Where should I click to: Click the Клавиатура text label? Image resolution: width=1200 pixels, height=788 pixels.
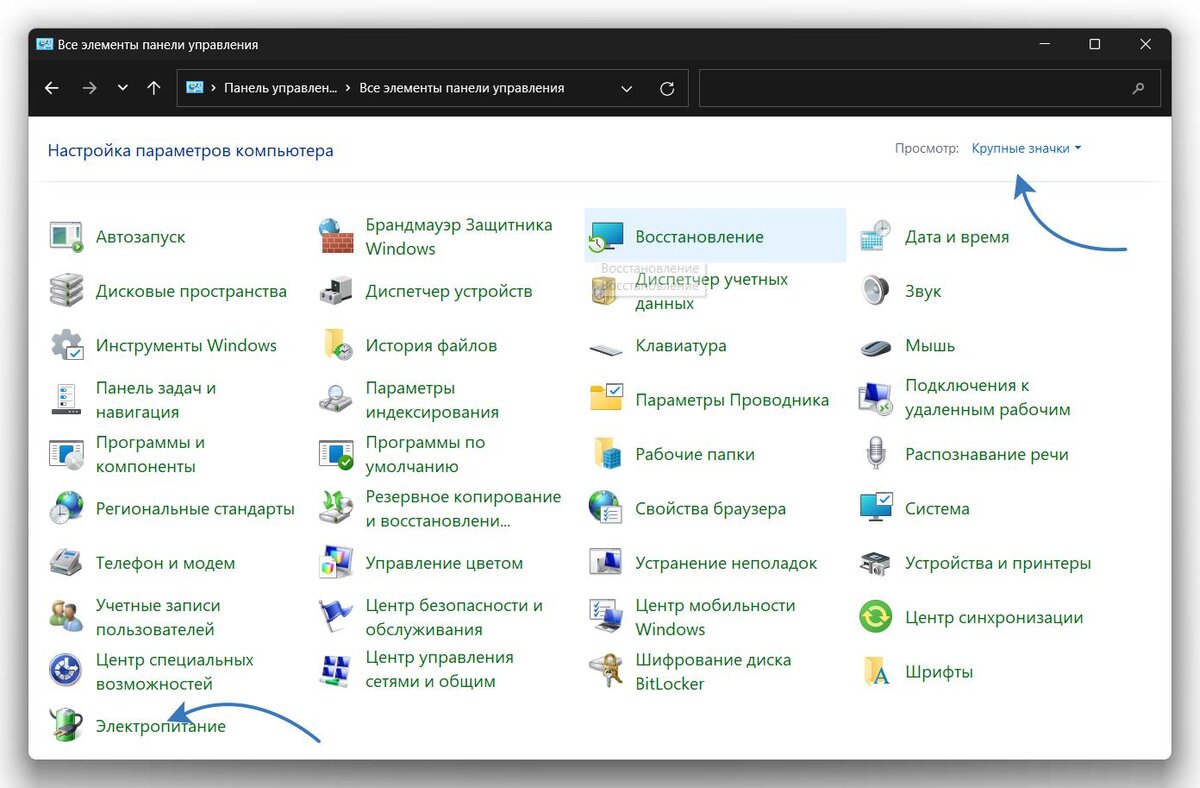coord(681,345)
